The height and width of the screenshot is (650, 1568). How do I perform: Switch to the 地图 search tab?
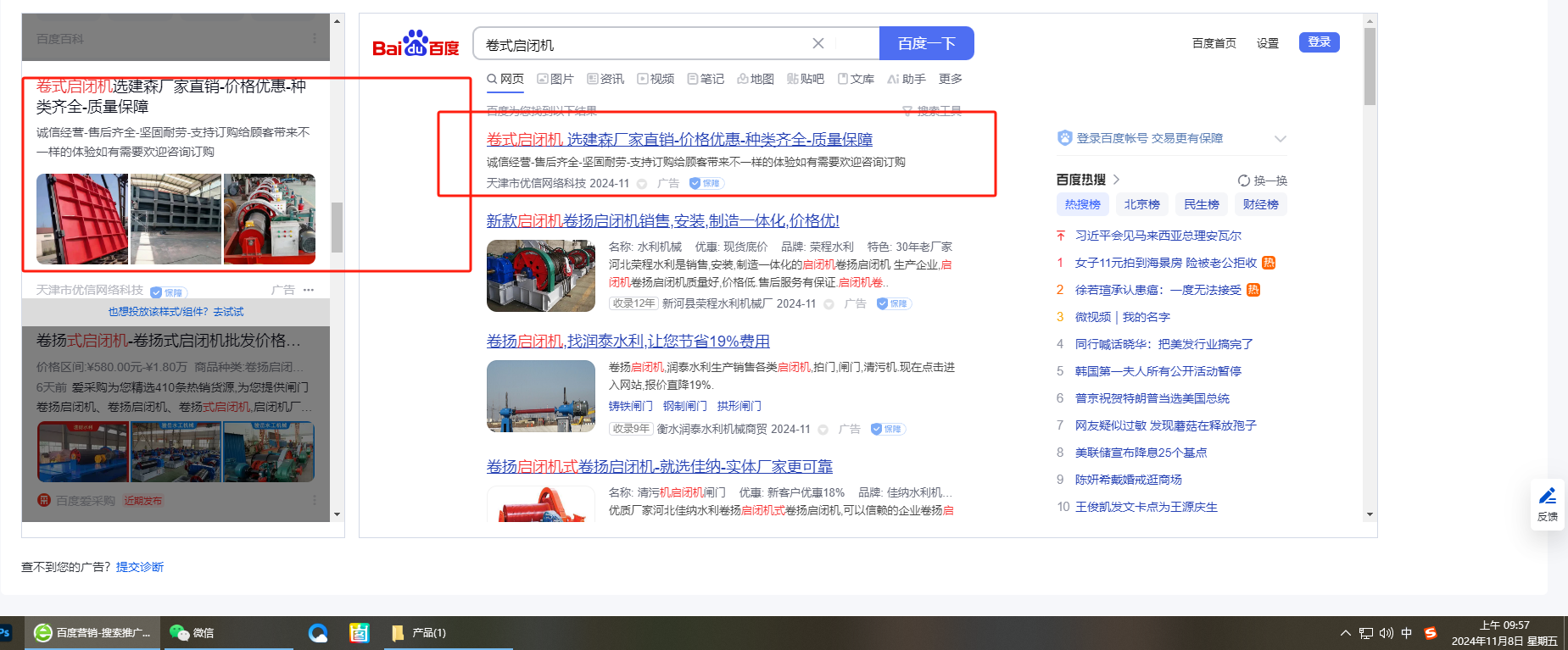tap(756, 79)
